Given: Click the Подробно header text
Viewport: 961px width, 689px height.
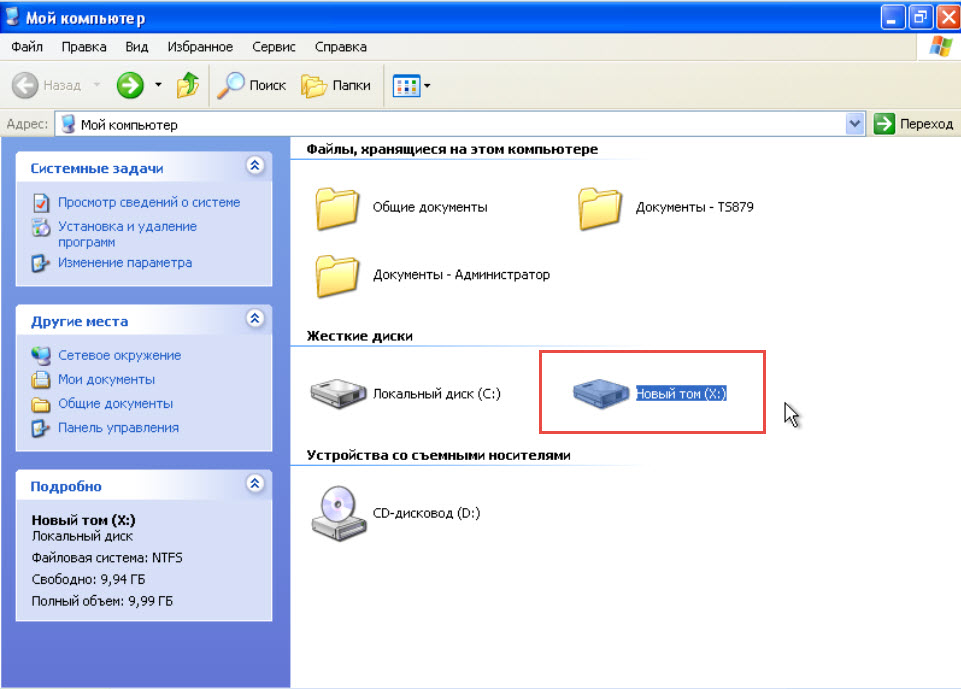Looking at the screenshot, I should pyautogui.click(x=66, y=487).
